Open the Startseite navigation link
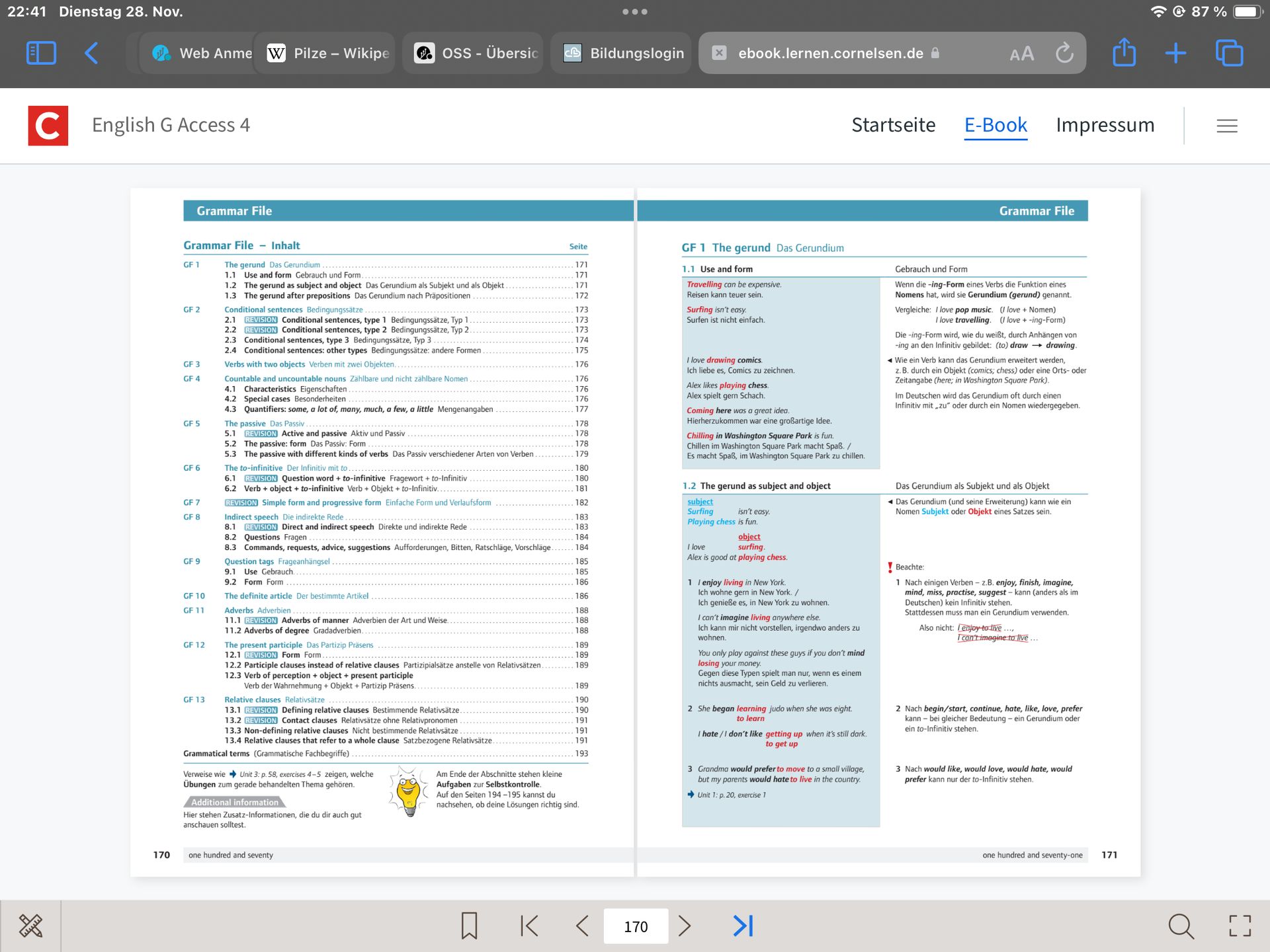1270x952 pixels. tap(893, 125)
